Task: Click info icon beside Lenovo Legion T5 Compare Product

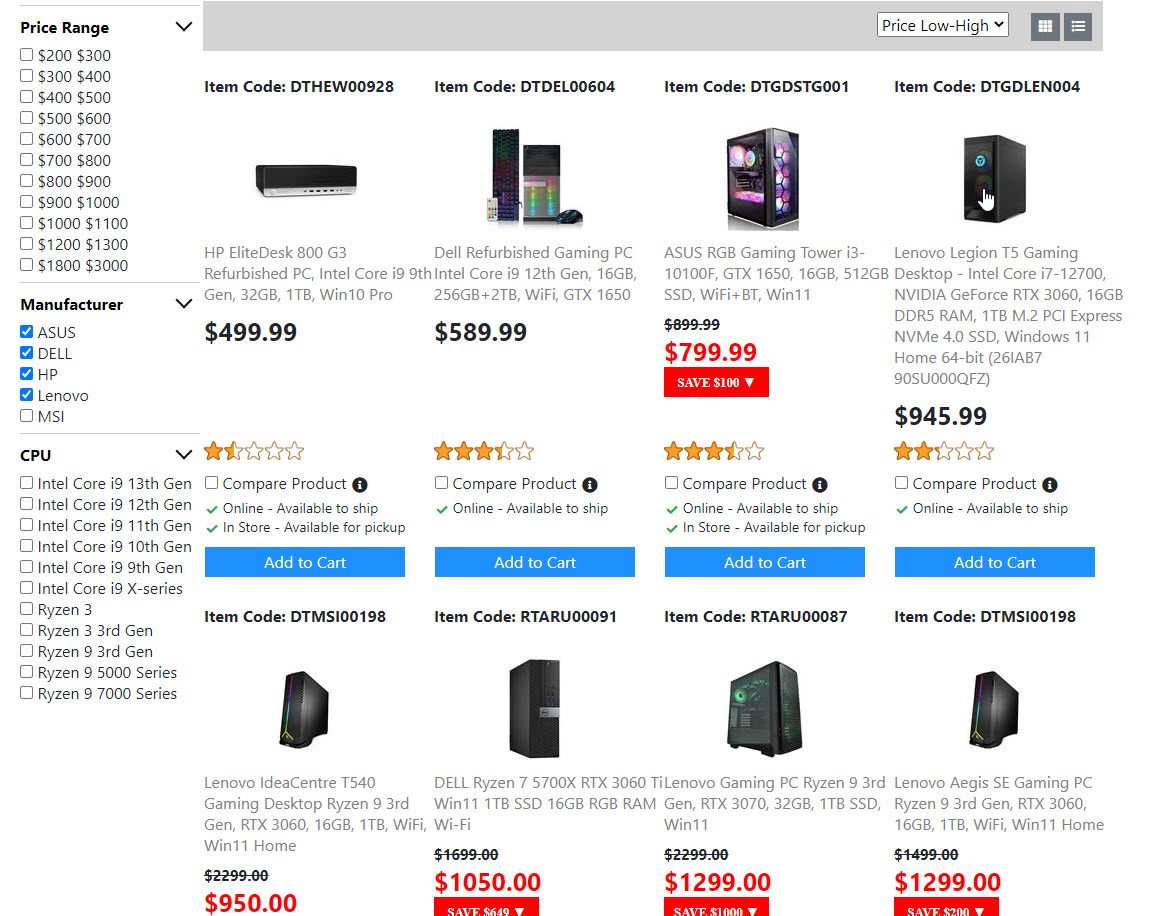Action: pos(1049,485)
